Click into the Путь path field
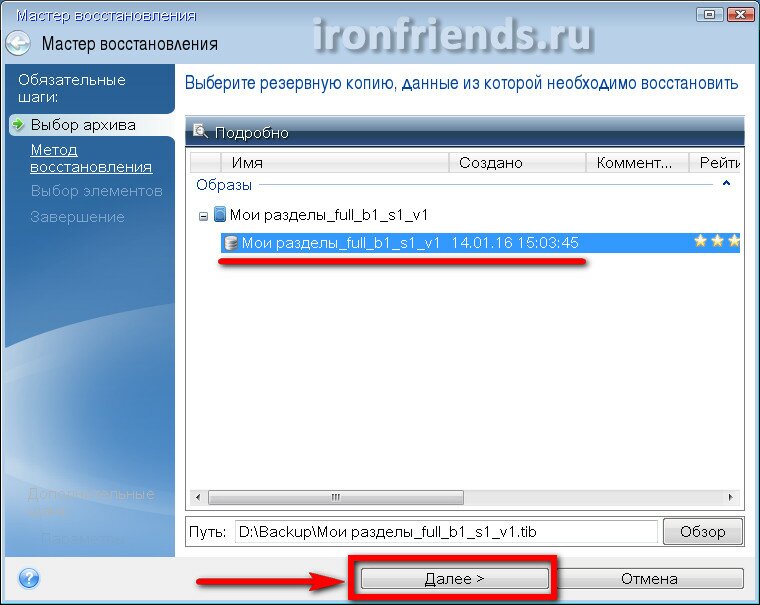The height and width of the screenshot is (605, 760). tap(446, 532)
